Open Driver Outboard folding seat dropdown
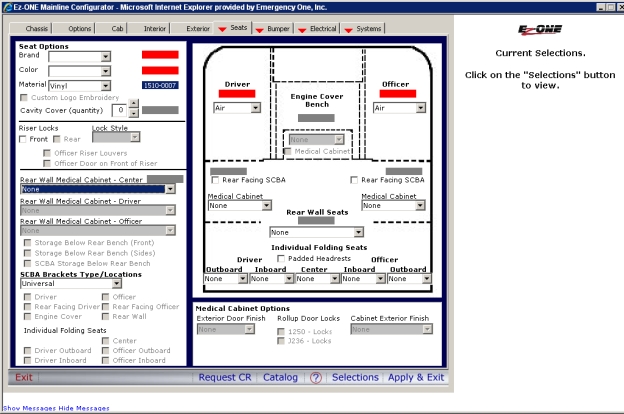This screenshot has height=414, width=624. [x=226, y=279]
